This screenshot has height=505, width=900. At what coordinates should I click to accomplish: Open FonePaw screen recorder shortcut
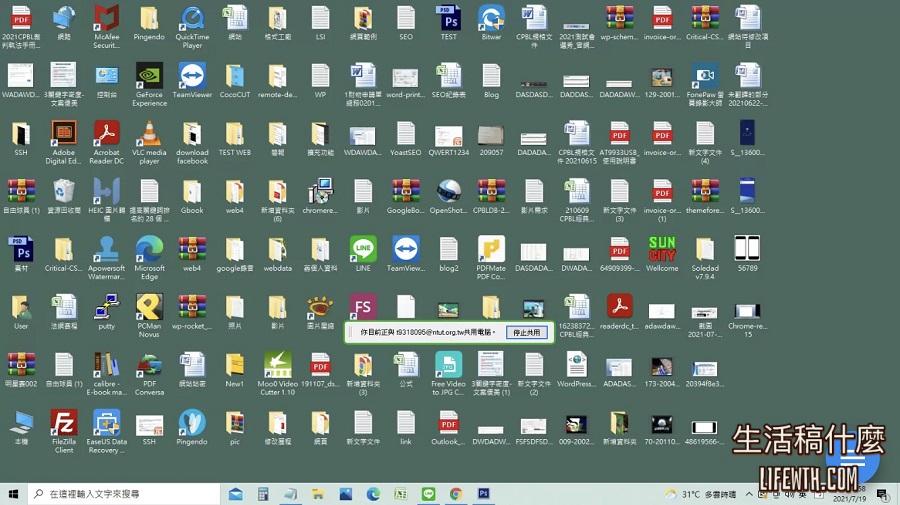[x=705, y=84]
